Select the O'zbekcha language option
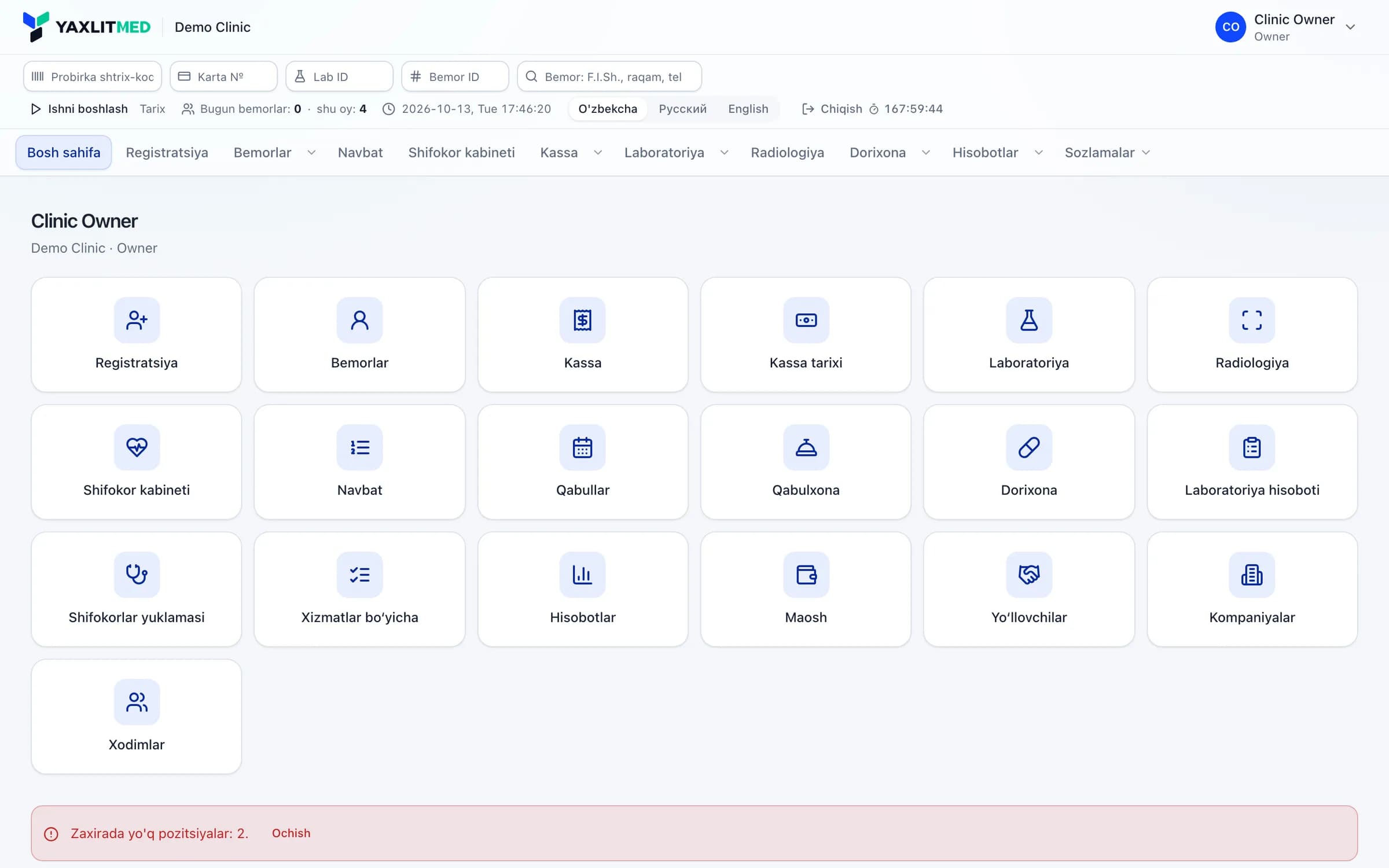1389x868 pixels. pyautogui.click(x=608, y=109)
